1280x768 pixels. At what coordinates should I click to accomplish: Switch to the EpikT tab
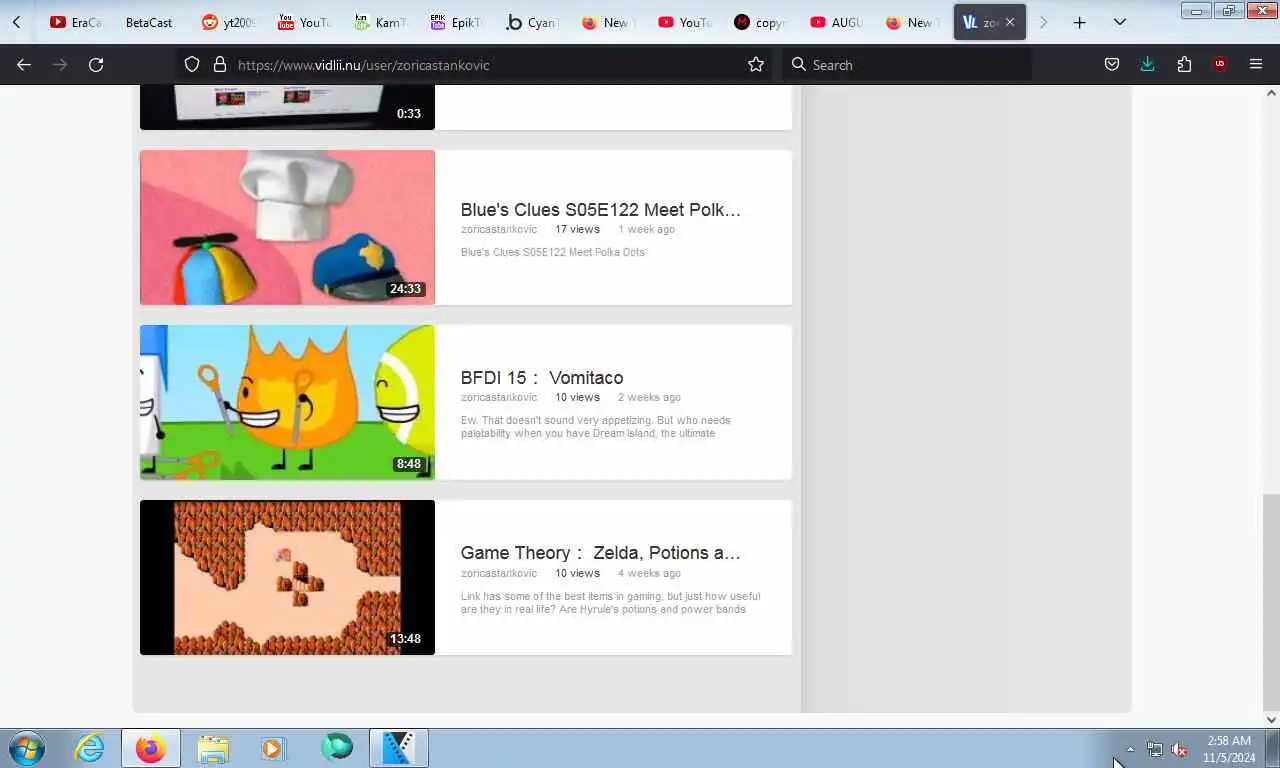point(456,22)
